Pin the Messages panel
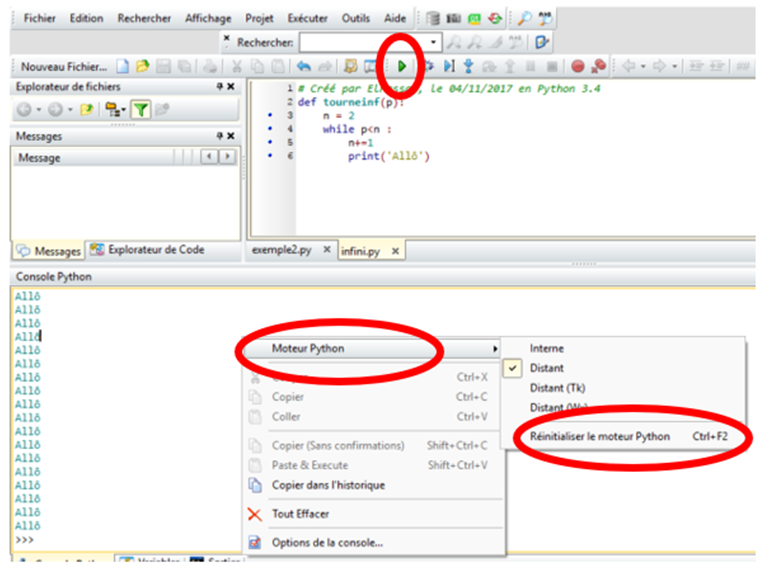The width and height of the screenshot is (780, 572). [219, 136]
